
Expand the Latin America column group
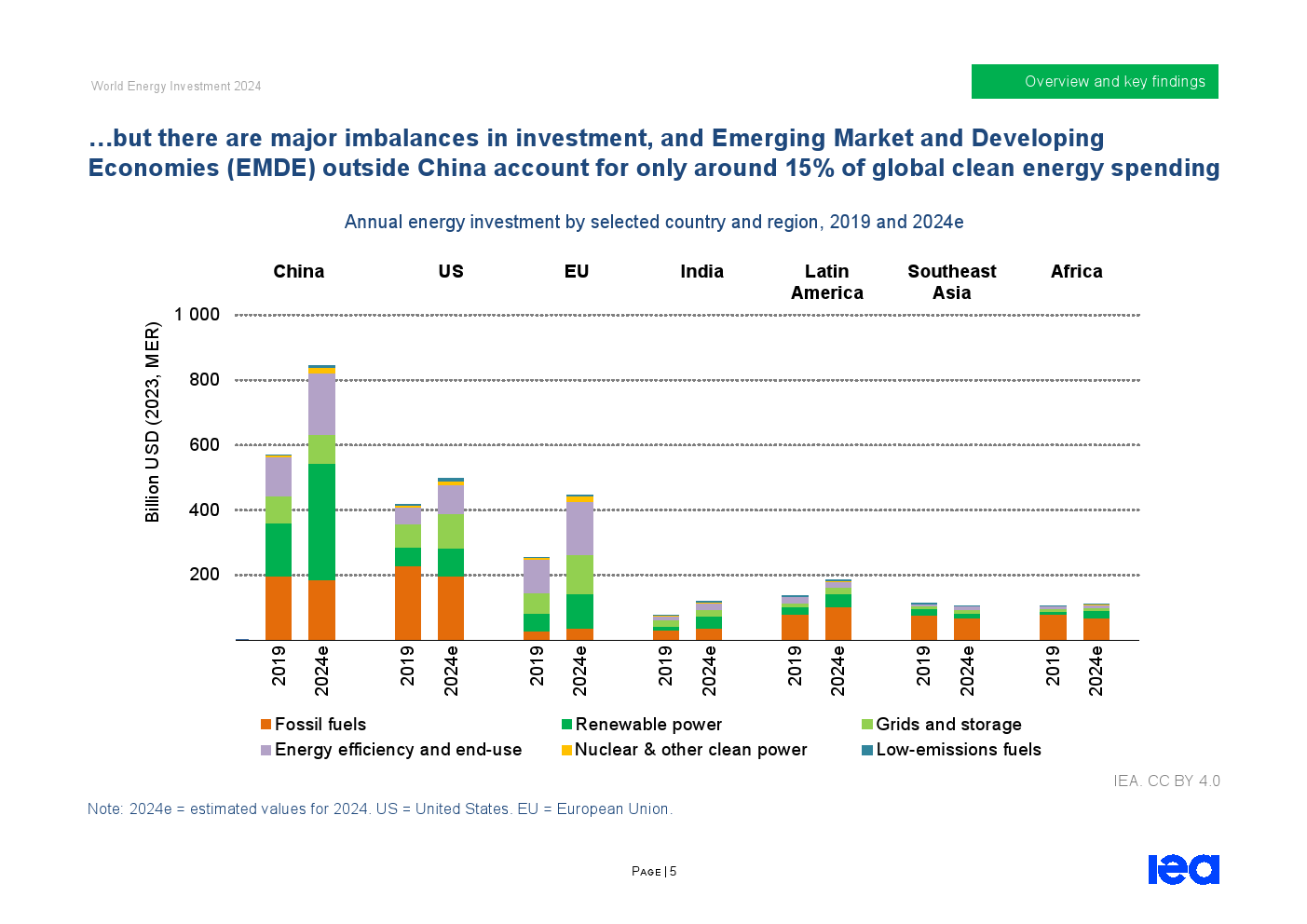(827, 281)
